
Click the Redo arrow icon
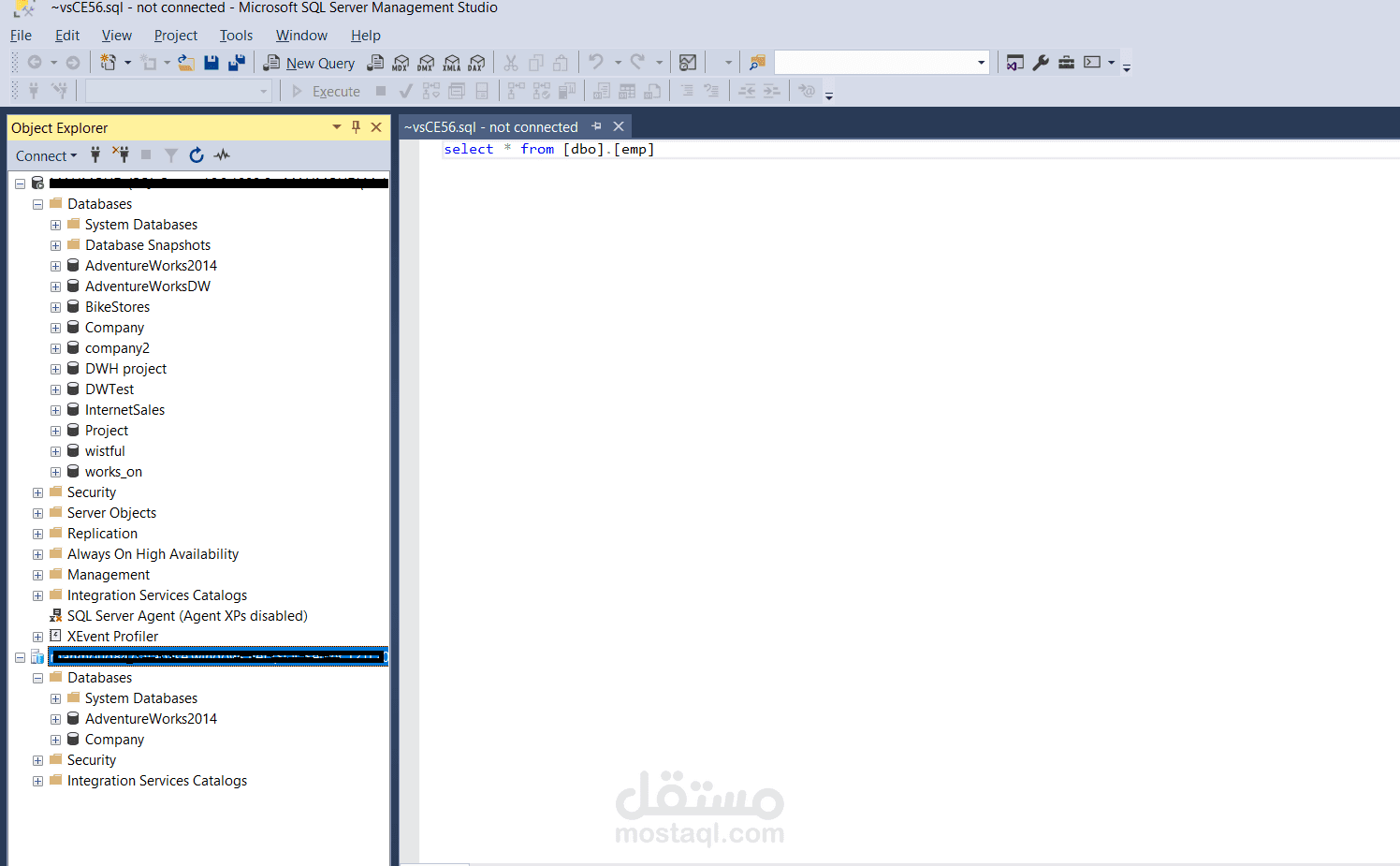[637, 63]
